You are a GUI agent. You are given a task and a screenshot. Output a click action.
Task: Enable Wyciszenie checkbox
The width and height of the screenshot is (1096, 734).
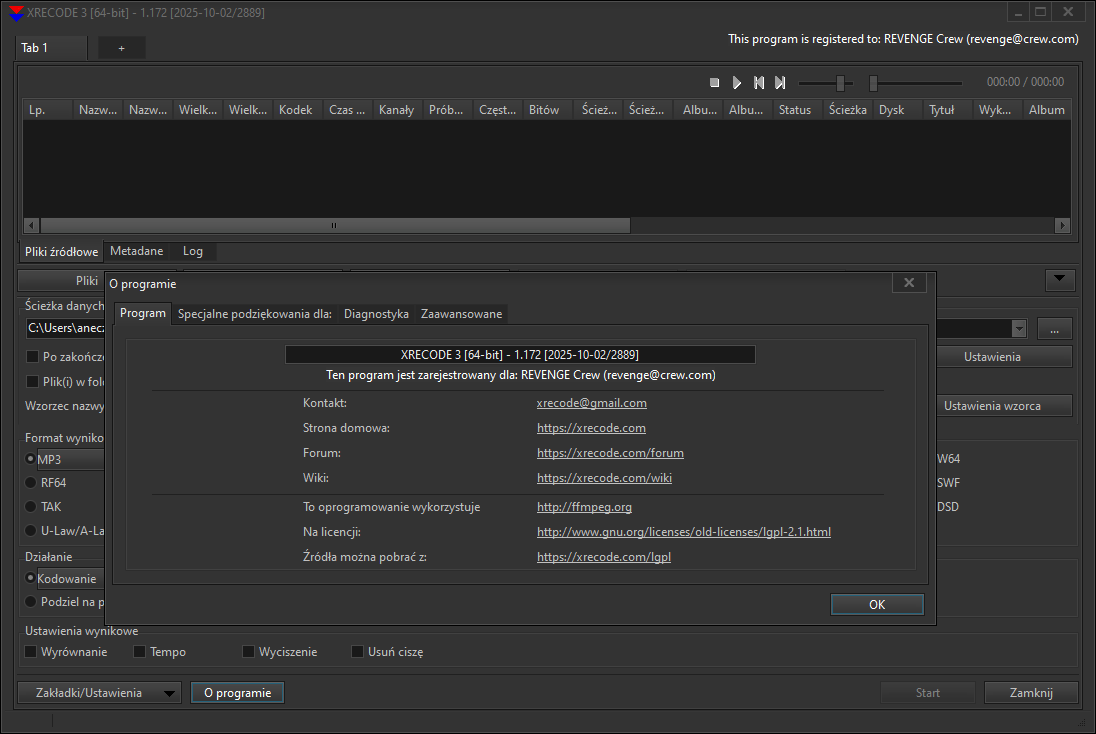pyautogui.click(x=248, y=652)
